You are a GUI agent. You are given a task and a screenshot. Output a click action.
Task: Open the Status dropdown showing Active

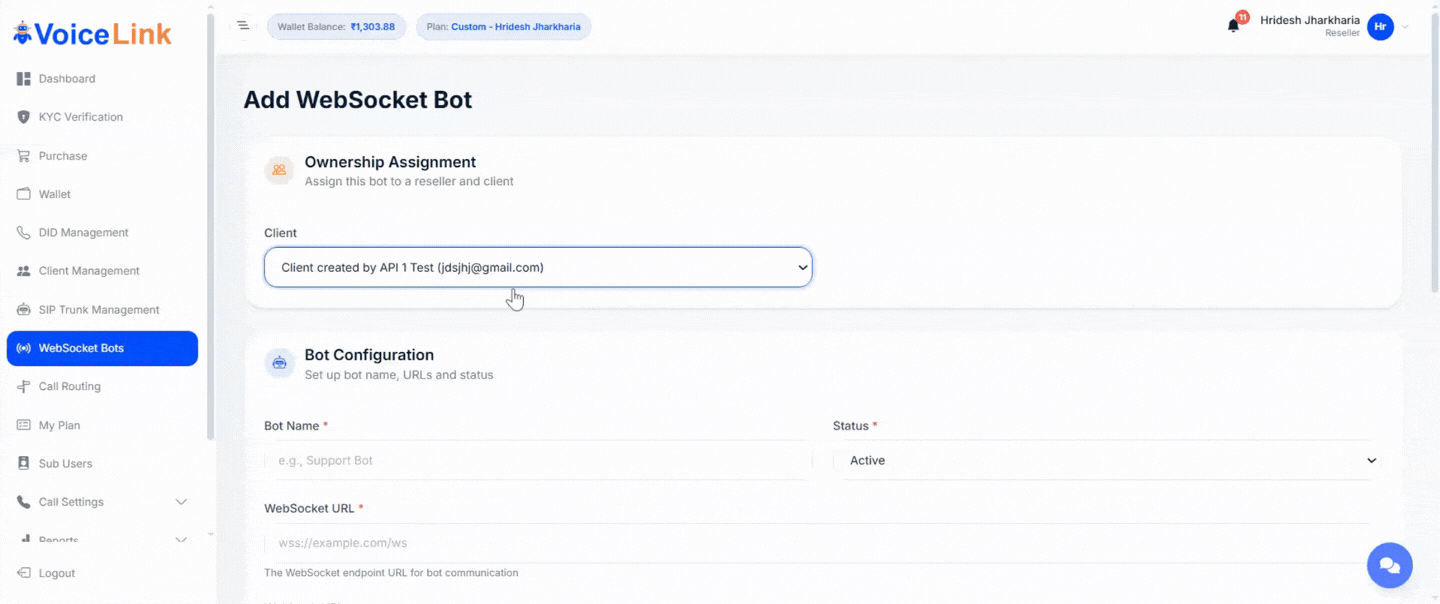click(1107, 460)
